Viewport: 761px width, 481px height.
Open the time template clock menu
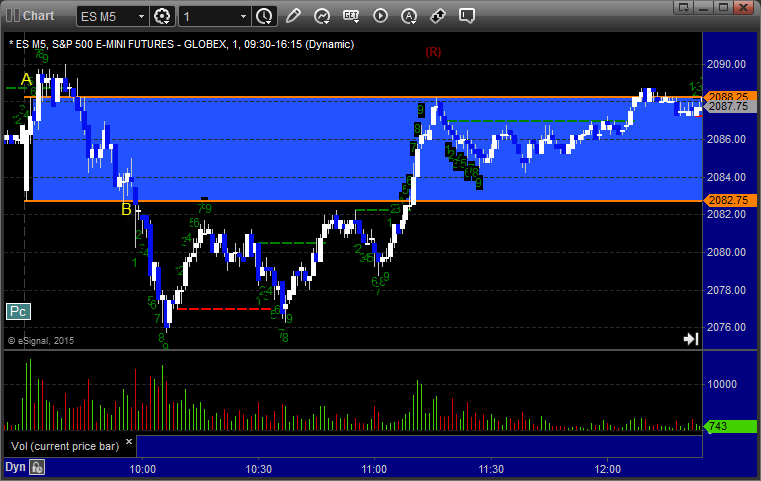tap(264, 16)
